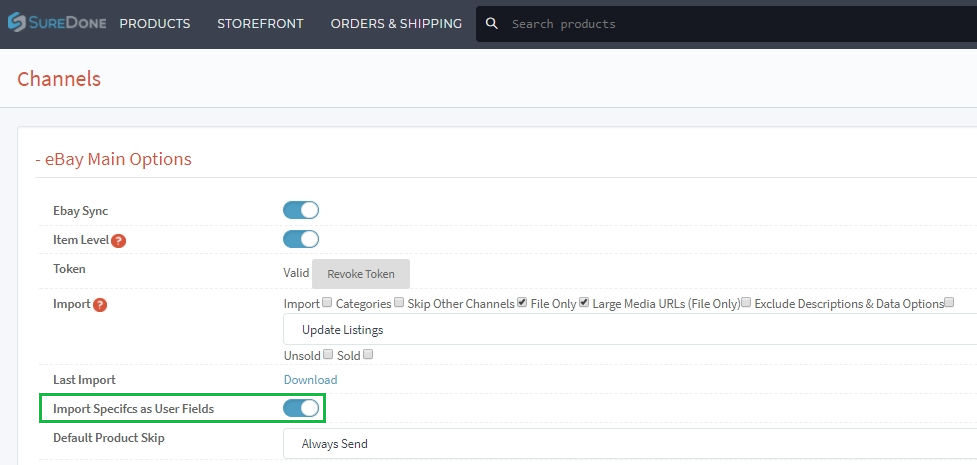Click the Channels page heading
Screen dimensions: 977x465
coord(59,79)
